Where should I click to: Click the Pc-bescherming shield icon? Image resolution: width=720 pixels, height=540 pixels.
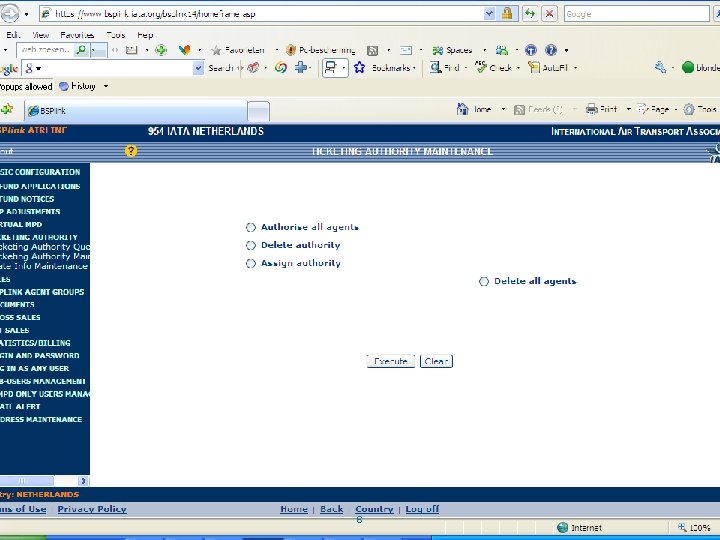pyautogui.click(x=291, y=50)
